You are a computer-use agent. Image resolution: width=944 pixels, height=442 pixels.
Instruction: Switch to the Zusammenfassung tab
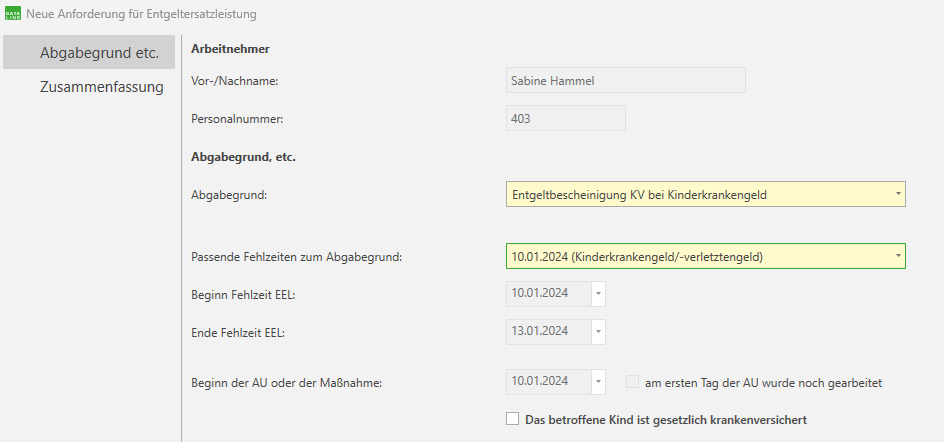pos(101,87)
